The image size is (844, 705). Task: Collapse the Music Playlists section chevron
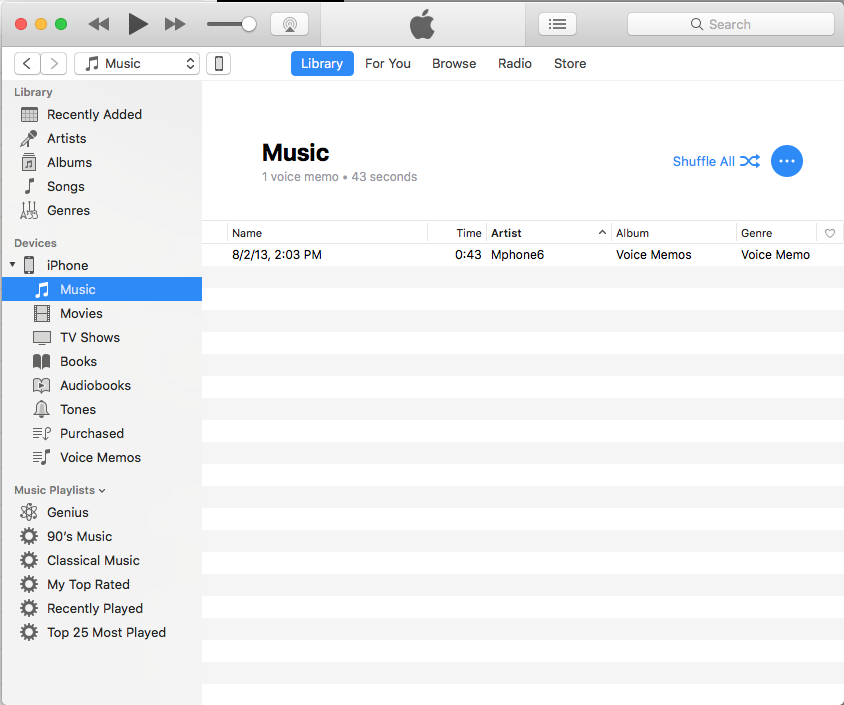coord(102,491)
